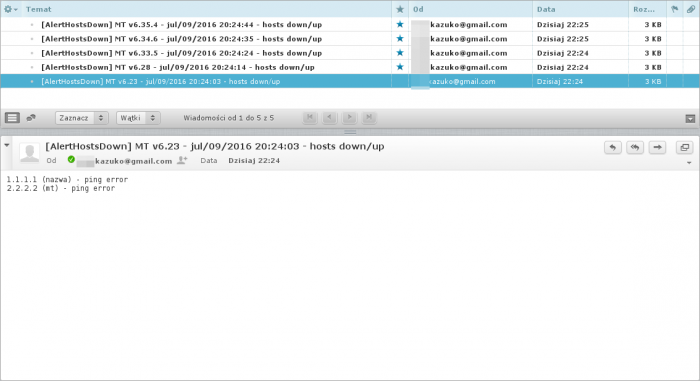The width and height of the screenshot is (700, 381).
Task: Open the Zaznacz selection dropdown
Action: click(82, 118)
